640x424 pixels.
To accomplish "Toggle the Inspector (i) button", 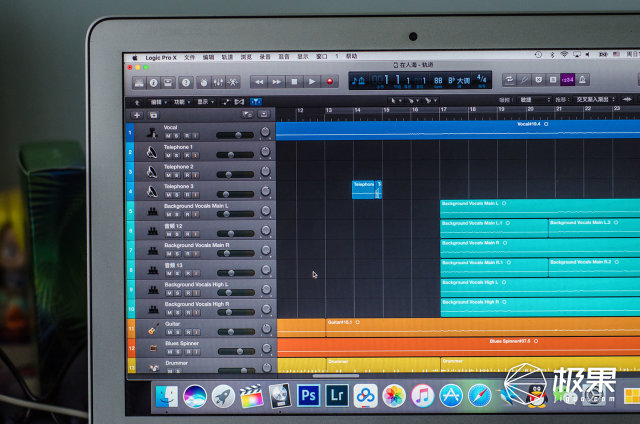I will coord(153,83).
